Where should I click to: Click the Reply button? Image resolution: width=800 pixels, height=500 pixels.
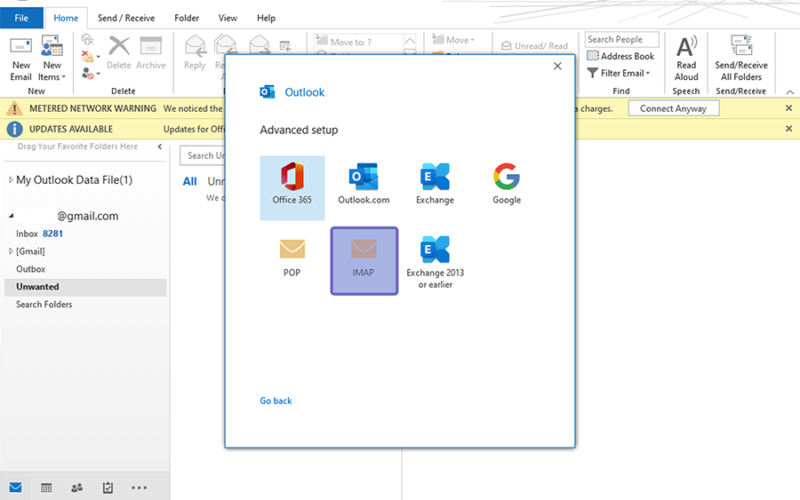tap(195, 53)
